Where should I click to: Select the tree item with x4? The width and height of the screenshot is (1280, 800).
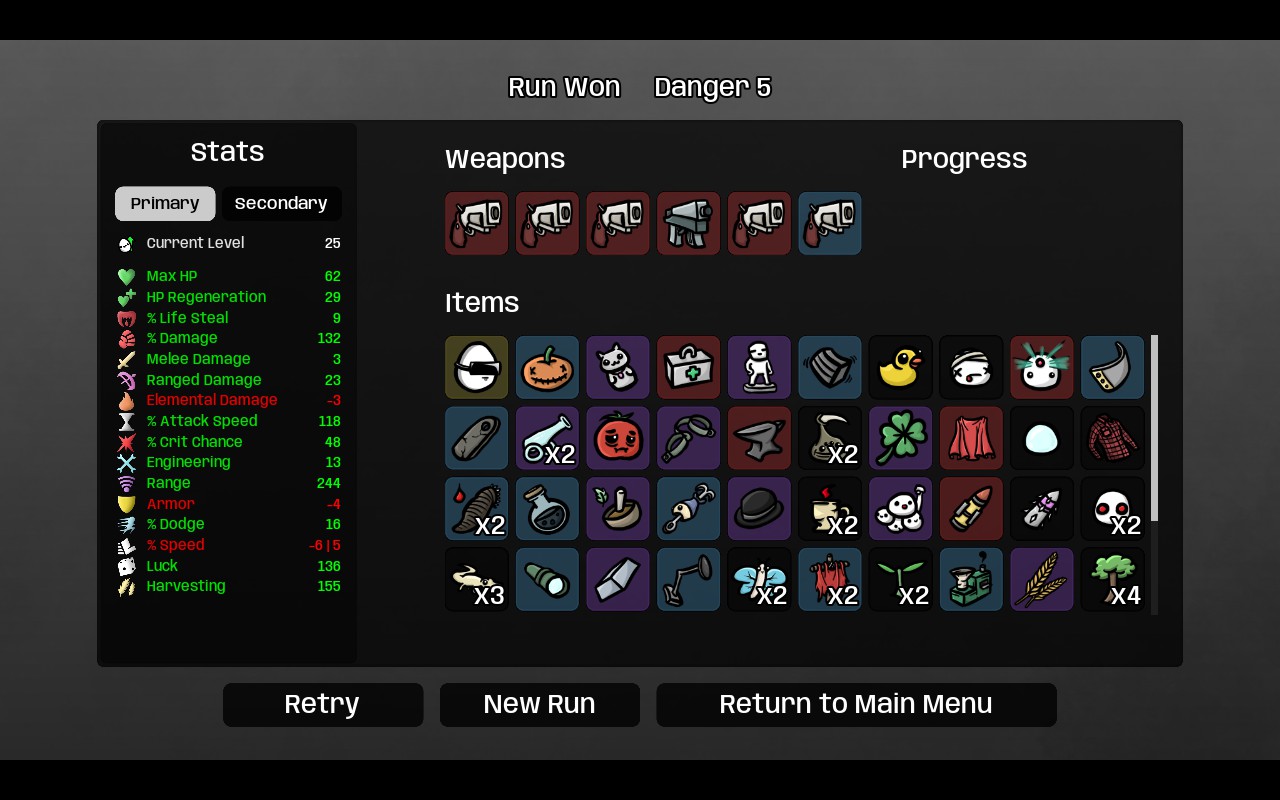click(1112, 579)
